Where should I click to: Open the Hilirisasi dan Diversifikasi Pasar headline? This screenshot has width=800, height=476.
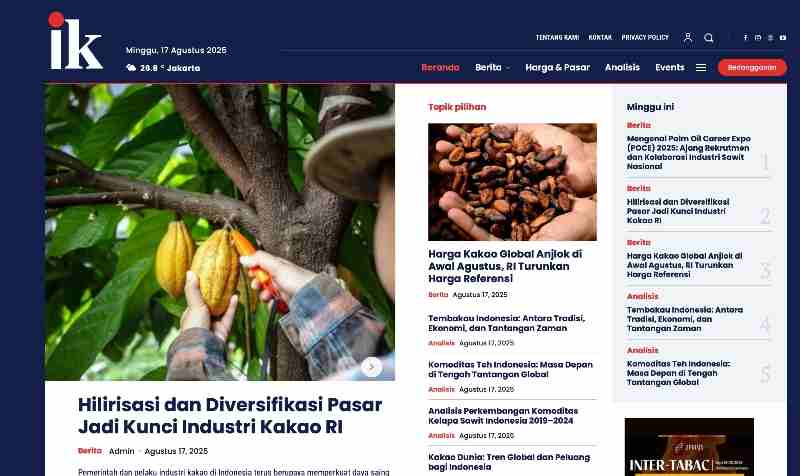pos(230,415)
